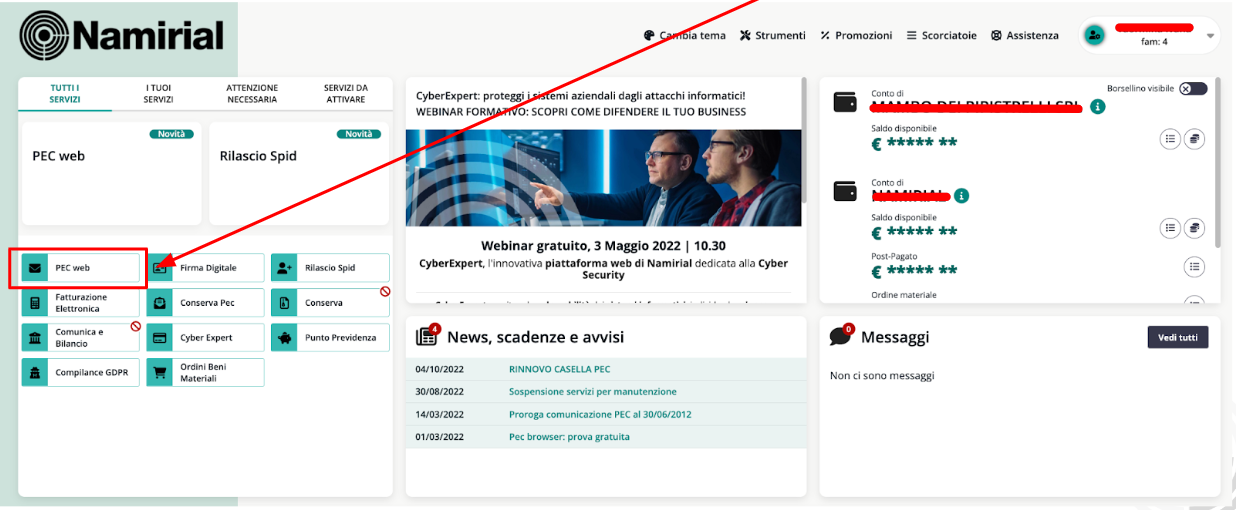Click info icon beside lower account name
This screenshot has width=1236, height=510.
click(x=961, y=196)
